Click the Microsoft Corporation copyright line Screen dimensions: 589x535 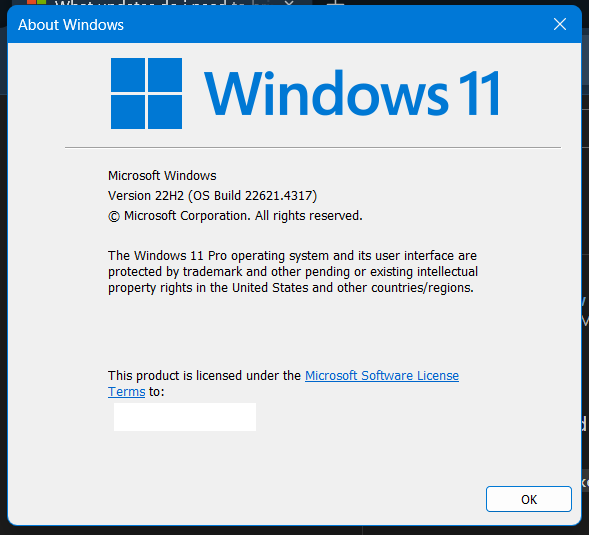235,216
